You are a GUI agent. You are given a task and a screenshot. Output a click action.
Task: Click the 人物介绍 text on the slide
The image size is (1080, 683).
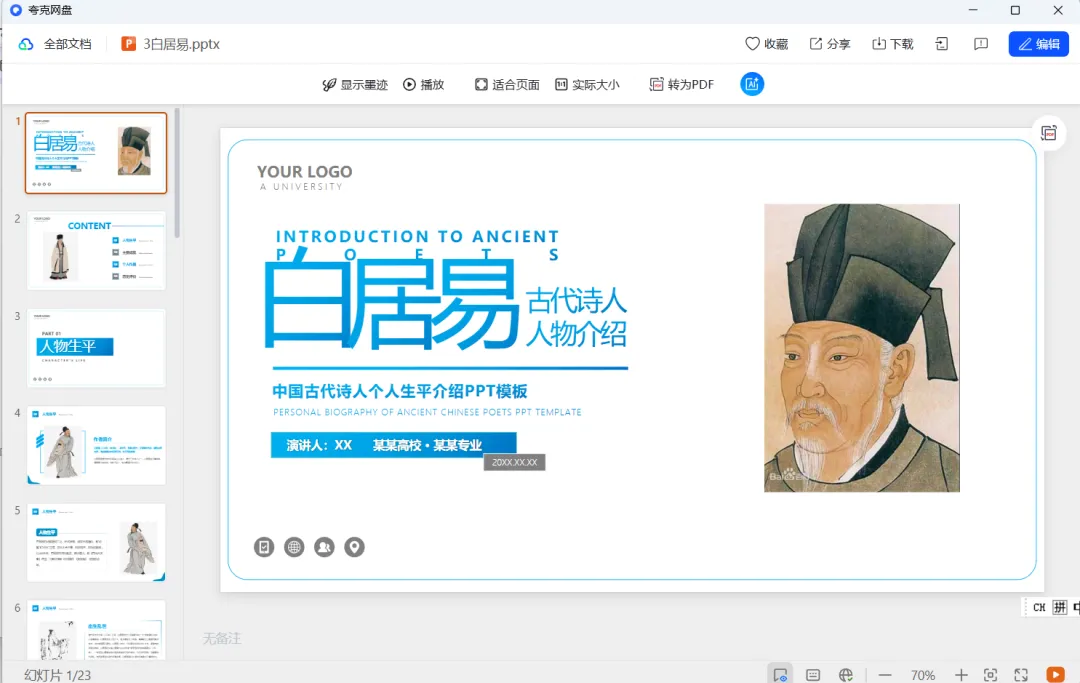tap(577, 334)
